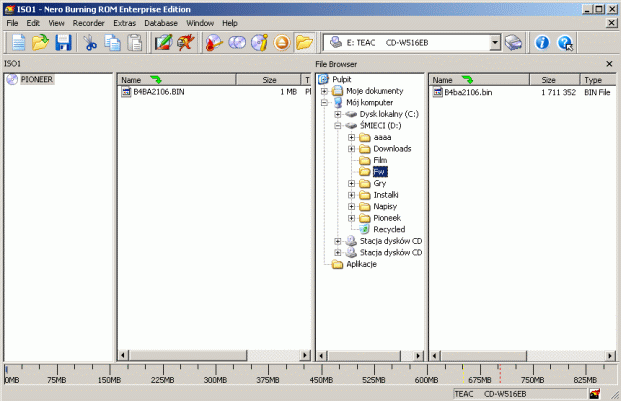Open the Recorder menu
This screenshot has height=401, width=621.
point(88,23)
